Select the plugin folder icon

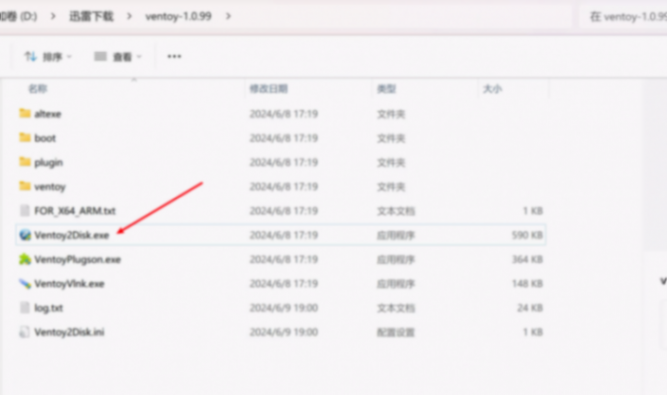(25, 162)
